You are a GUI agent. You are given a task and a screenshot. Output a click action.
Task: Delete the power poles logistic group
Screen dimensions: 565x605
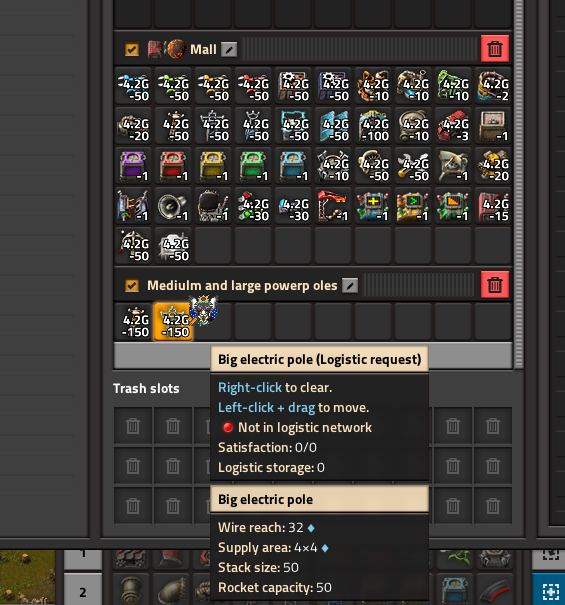point(495,285)
